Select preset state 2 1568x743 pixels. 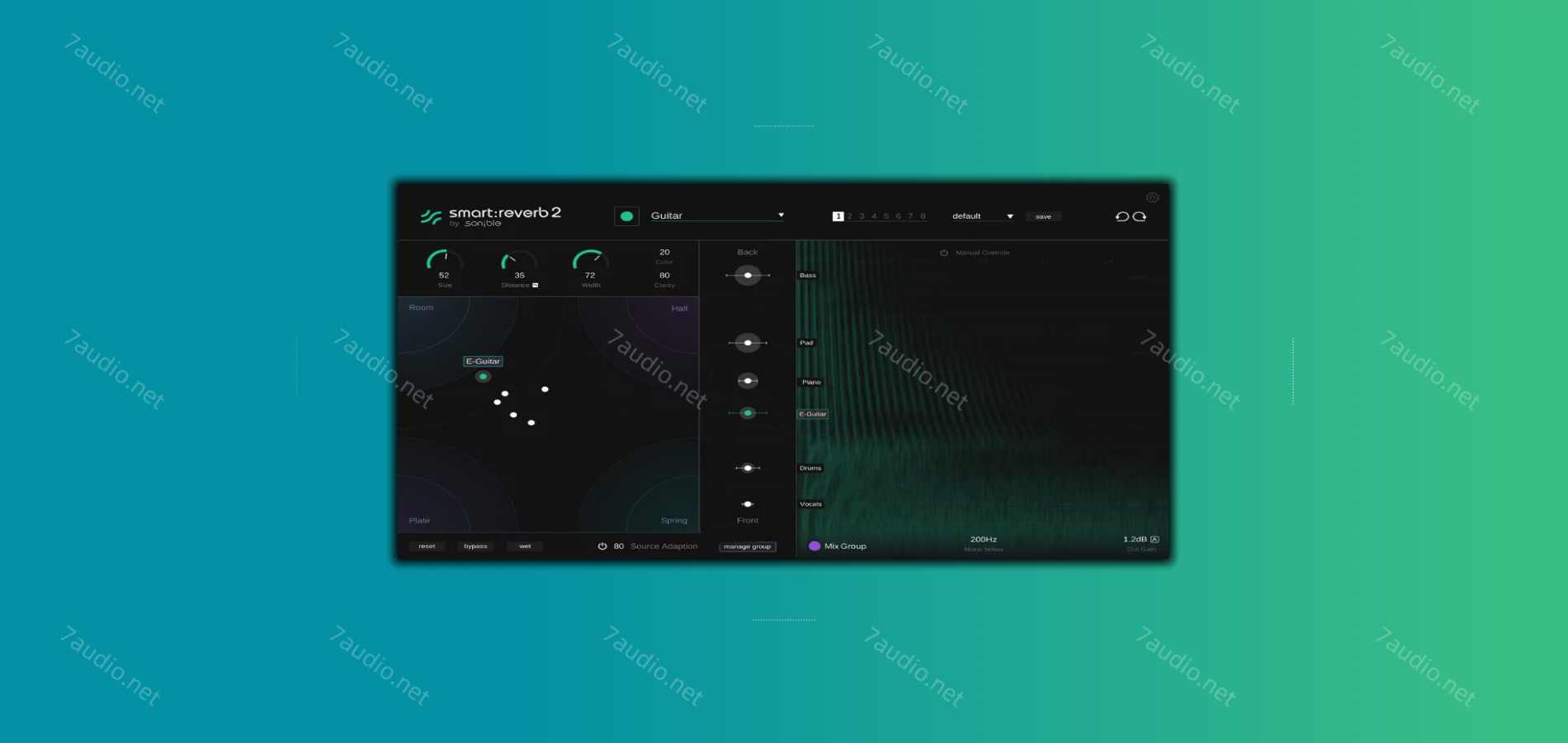pyautogui.click(x=850, y=216)
